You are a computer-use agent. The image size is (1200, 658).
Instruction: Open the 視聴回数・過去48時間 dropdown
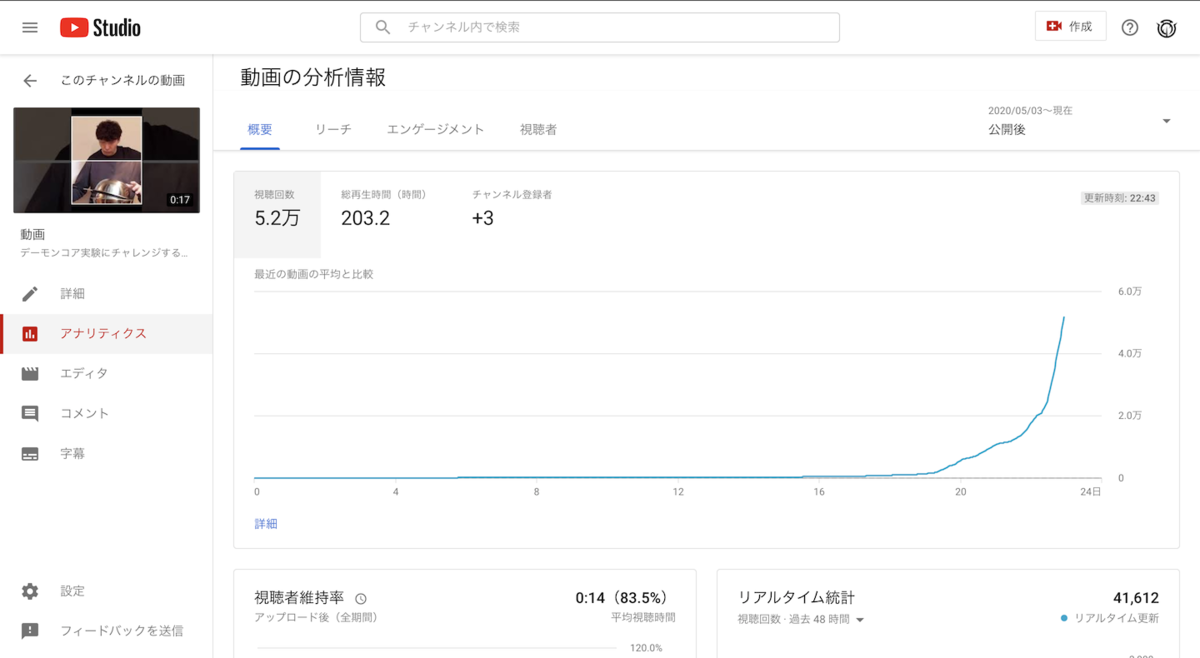801,619
